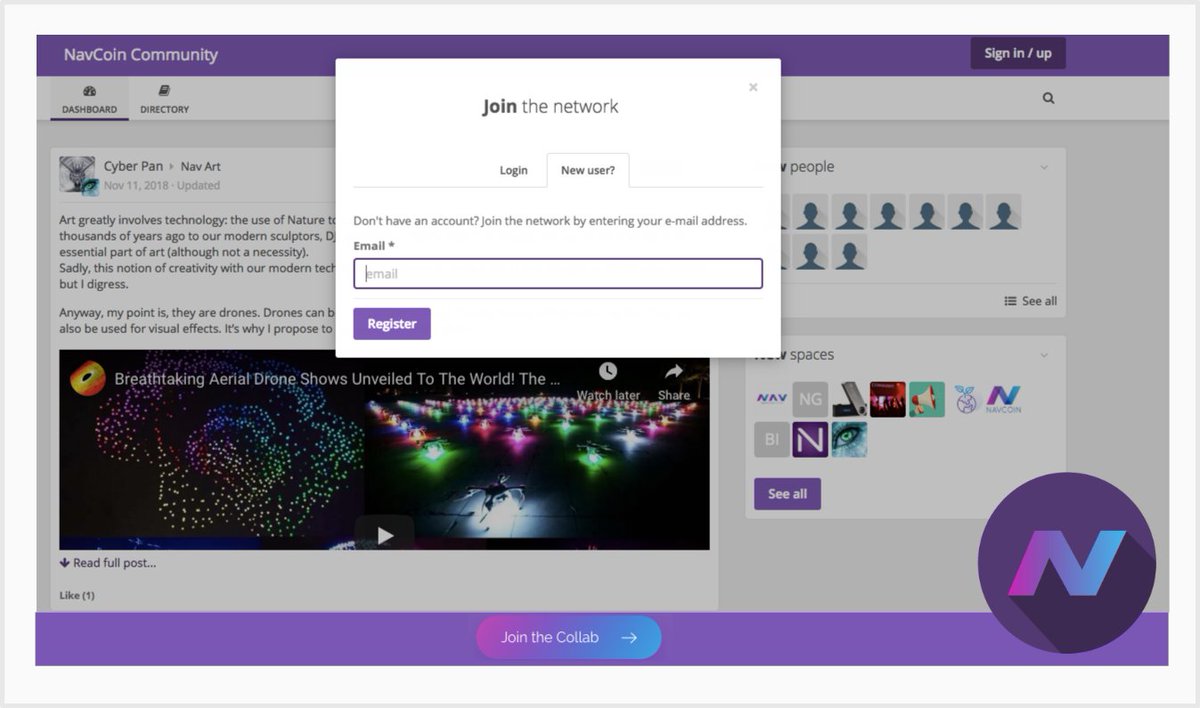
Task: Click the video Share arrow icon
Action: tap(674, 372)
